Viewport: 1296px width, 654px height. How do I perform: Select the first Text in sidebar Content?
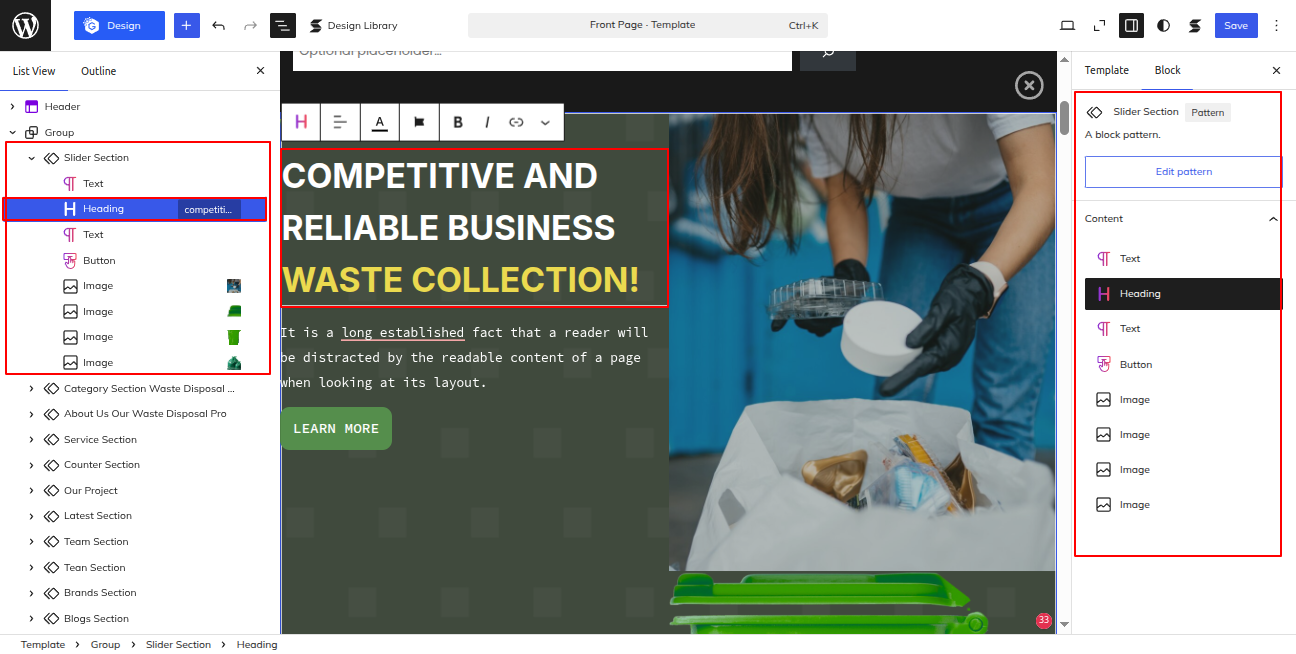tap(1183, 259)
